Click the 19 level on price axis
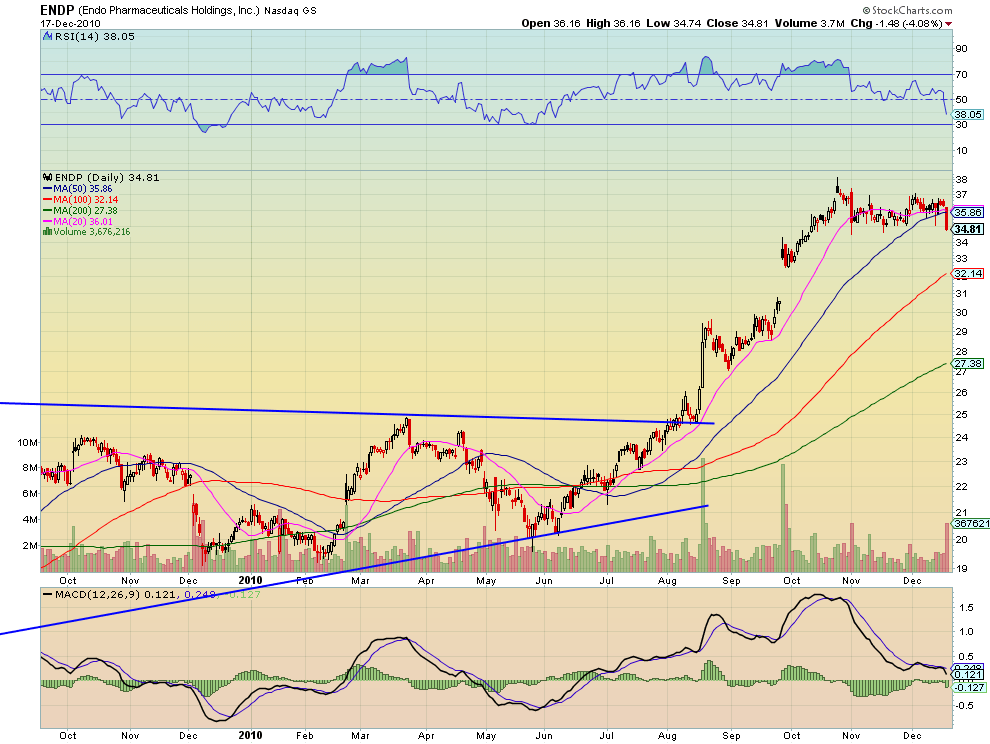The image size is (990, 744). [x=961, y=568]
